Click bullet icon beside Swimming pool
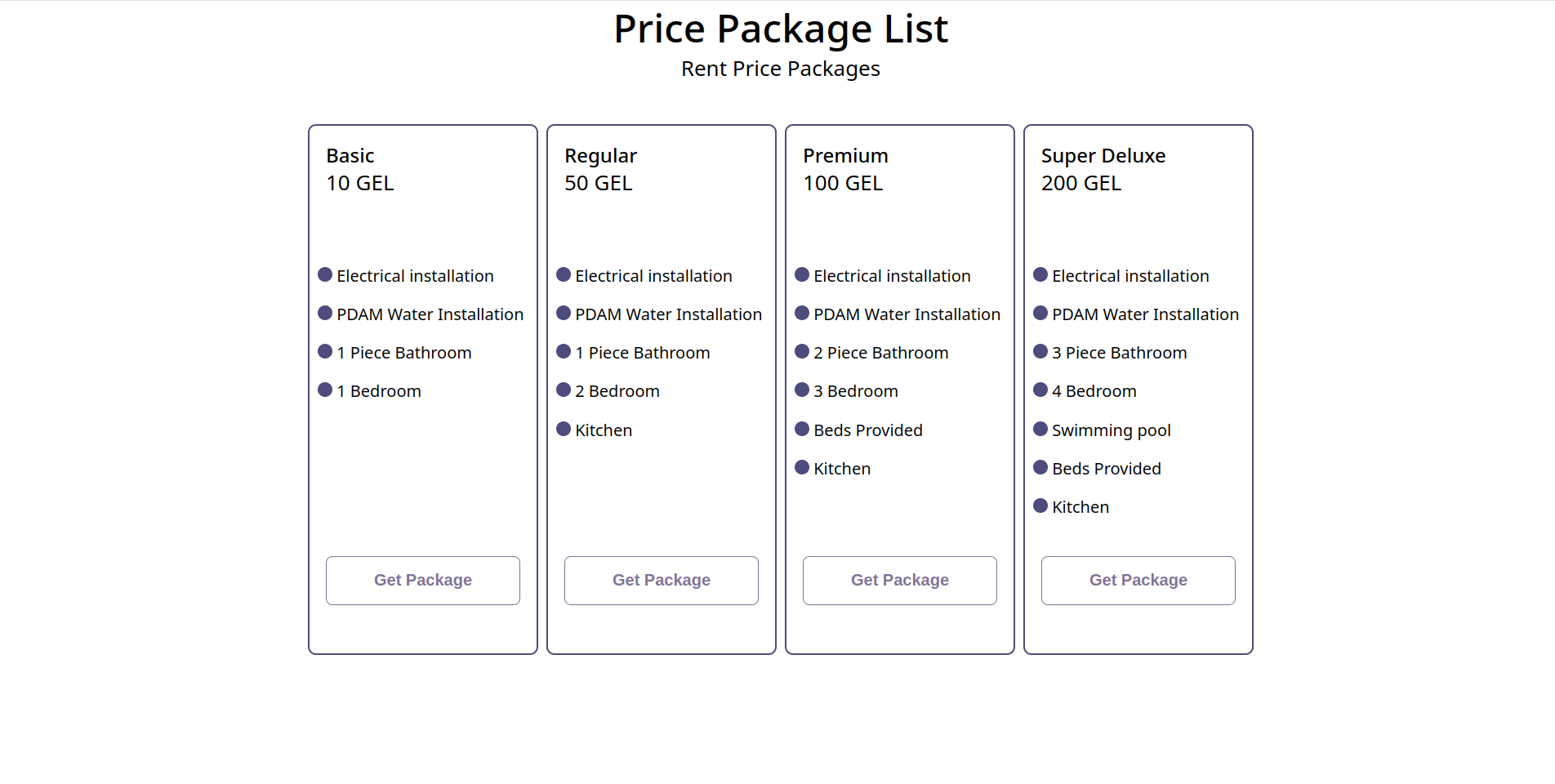Viewport: 1555px width, 784px height. (x=1040, y=429)
